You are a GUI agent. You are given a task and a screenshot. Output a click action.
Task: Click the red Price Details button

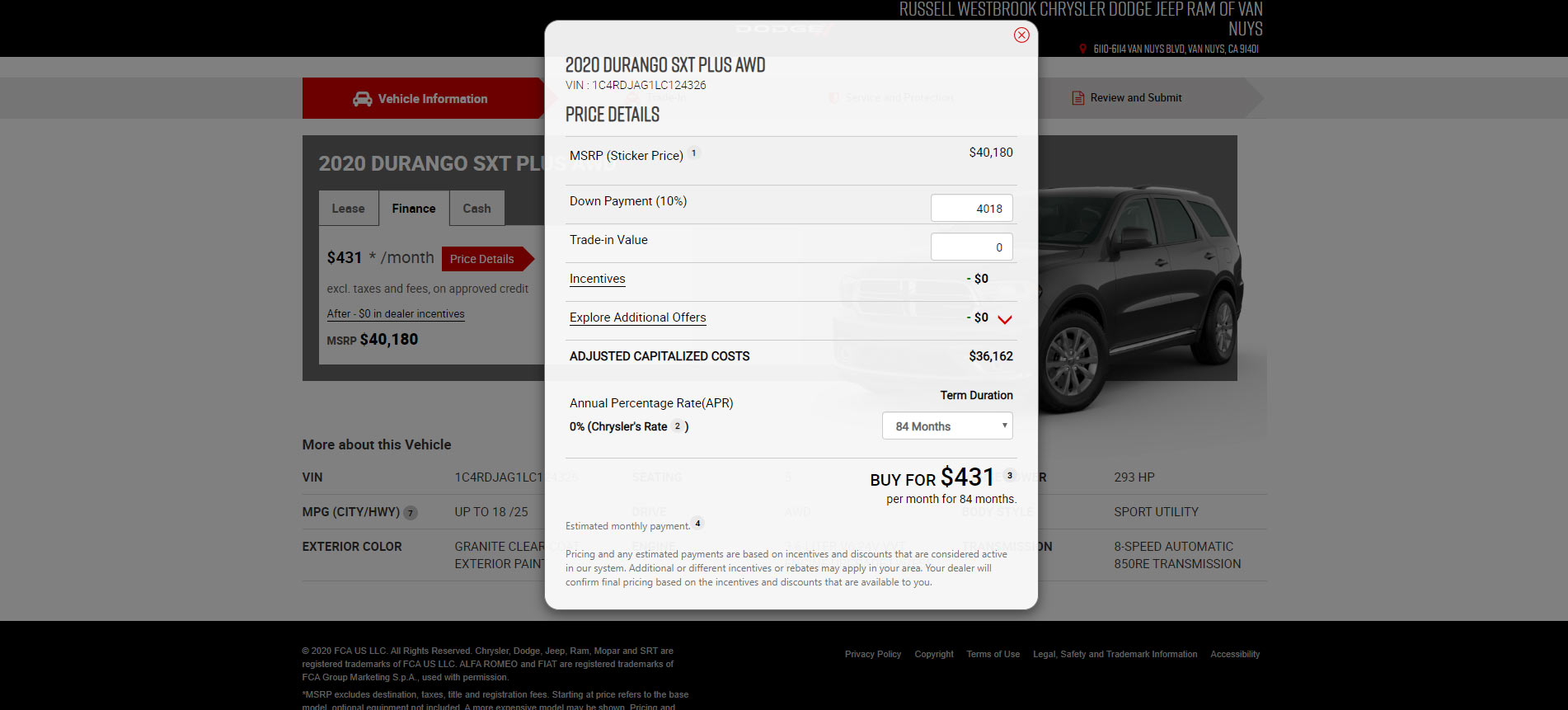pyautogui.click(x=482, y=259)
